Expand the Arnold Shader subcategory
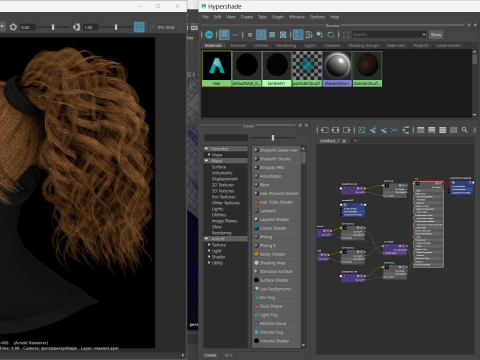This screenshot has height=360, width=480. 209,257
